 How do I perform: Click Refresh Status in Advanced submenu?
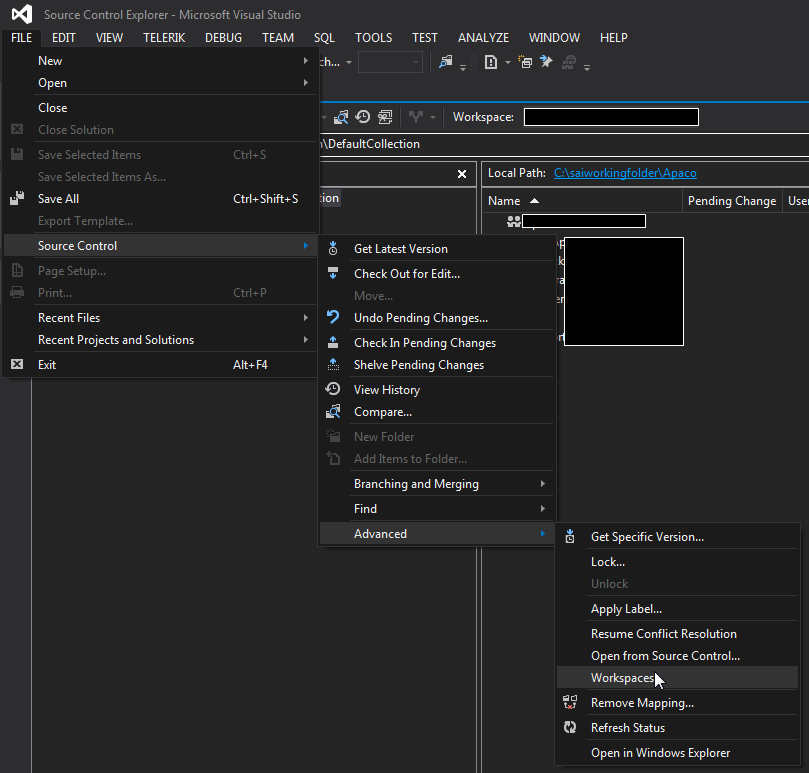pos(627,728)
